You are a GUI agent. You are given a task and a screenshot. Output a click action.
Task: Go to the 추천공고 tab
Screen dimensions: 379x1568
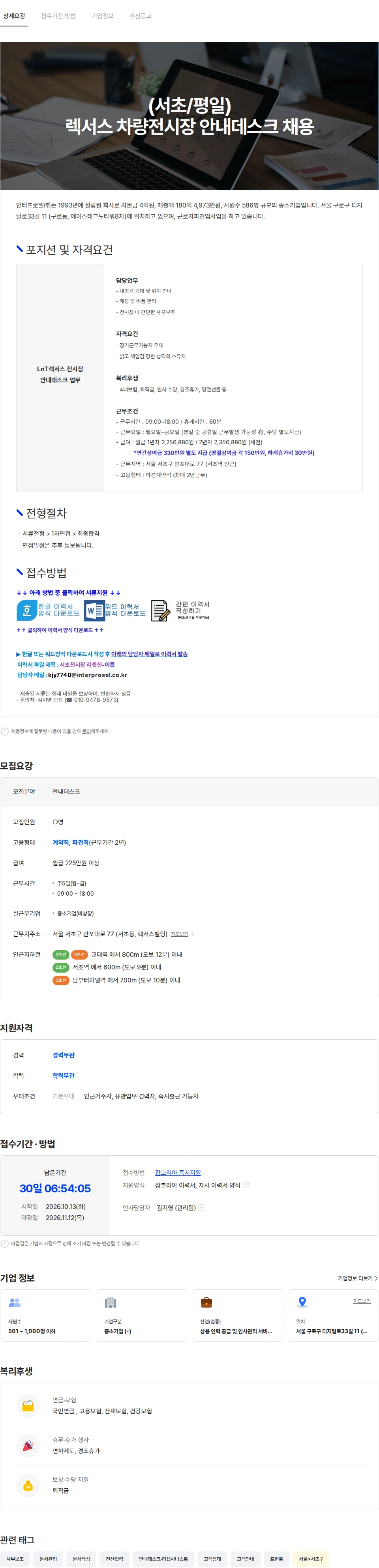[x=140, y=16]
